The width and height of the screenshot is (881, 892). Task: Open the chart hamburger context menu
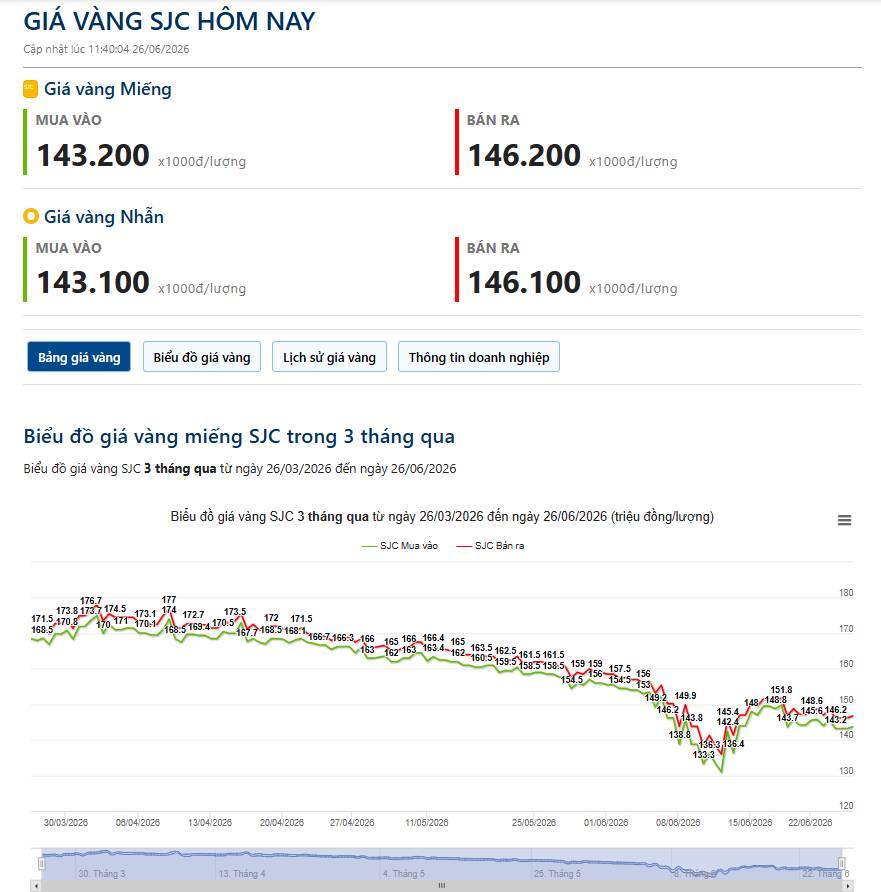tap(844, 520)
